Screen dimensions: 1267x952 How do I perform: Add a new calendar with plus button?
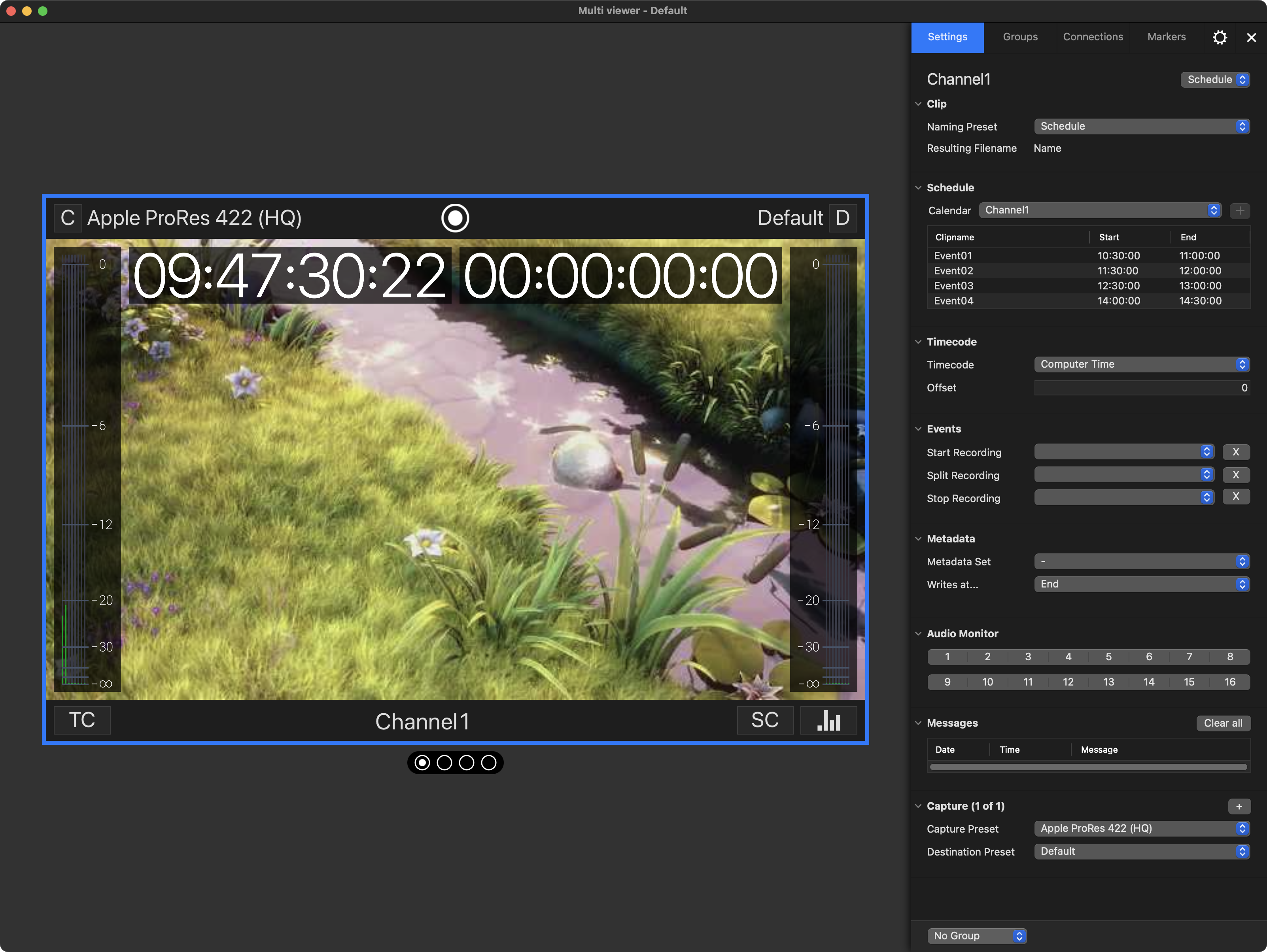click(x=1240, y=210)
